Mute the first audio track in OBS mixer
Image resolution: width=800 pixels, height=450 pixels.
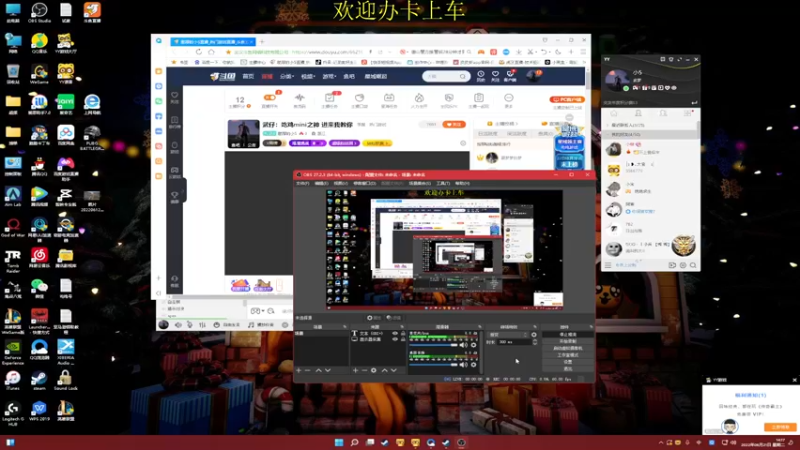click(x=463, y=345)
